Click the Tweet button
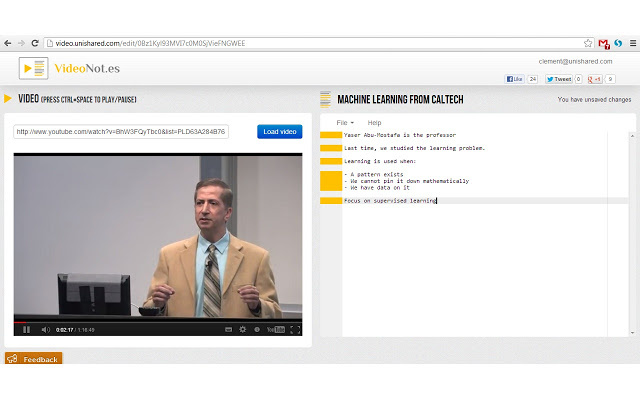Viewport: 640px width, 400px height. [x=558, y=78]
